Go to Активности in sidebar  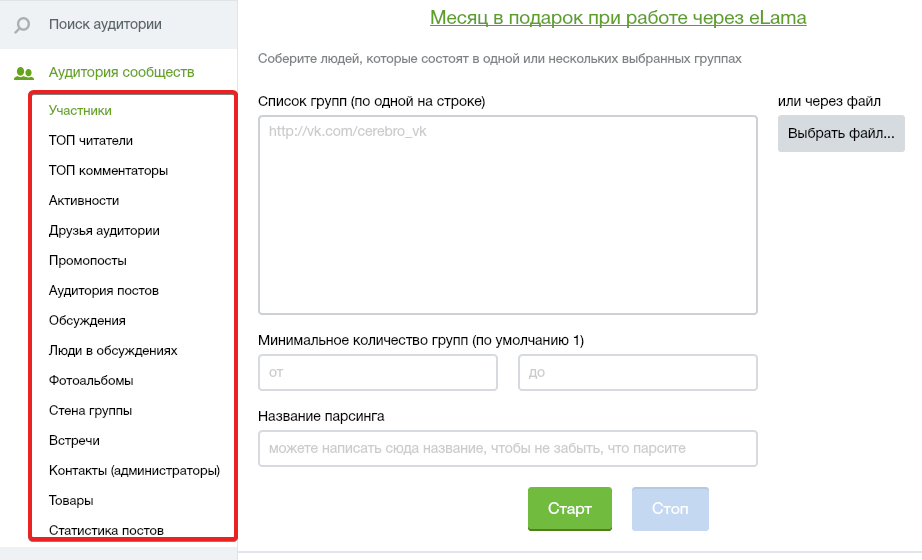coord(83,201)
